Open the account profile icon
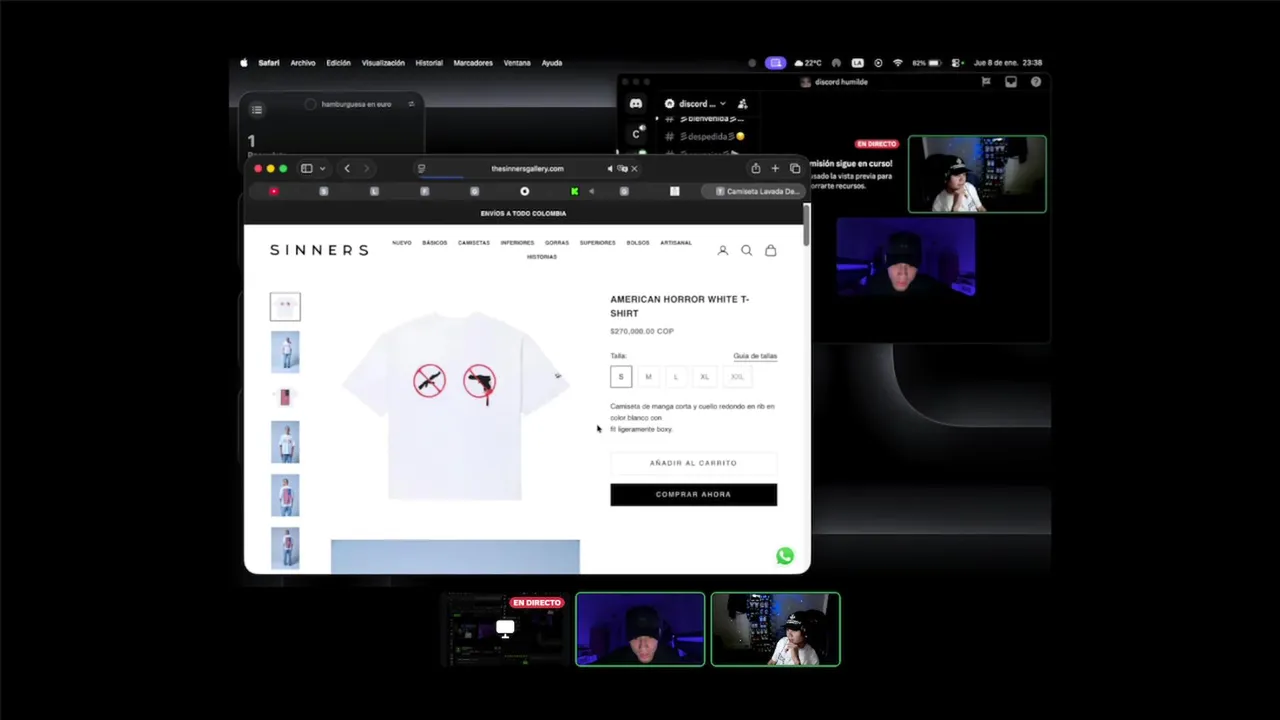This screenshot has height=720, width=1280. tap(722, 250)
